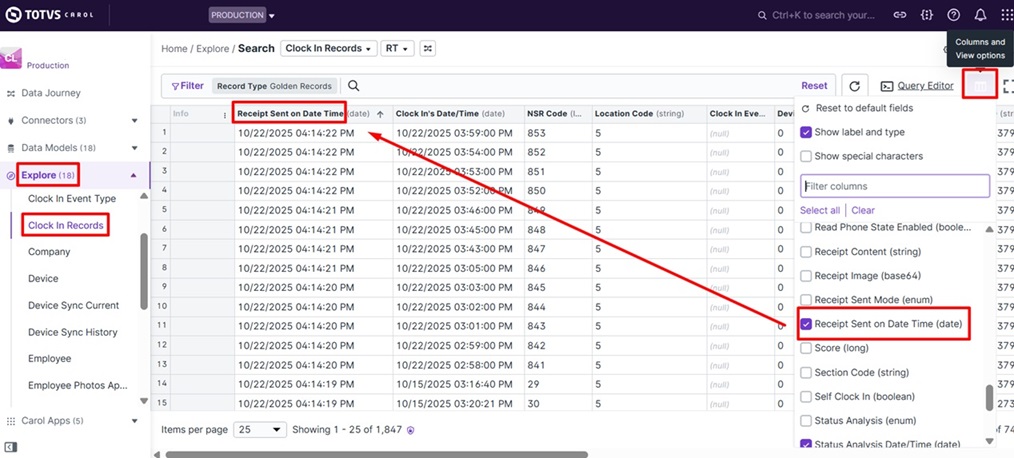1014x458 pixels.
Task: Go to Home breadcrumb
Action: 174,49
